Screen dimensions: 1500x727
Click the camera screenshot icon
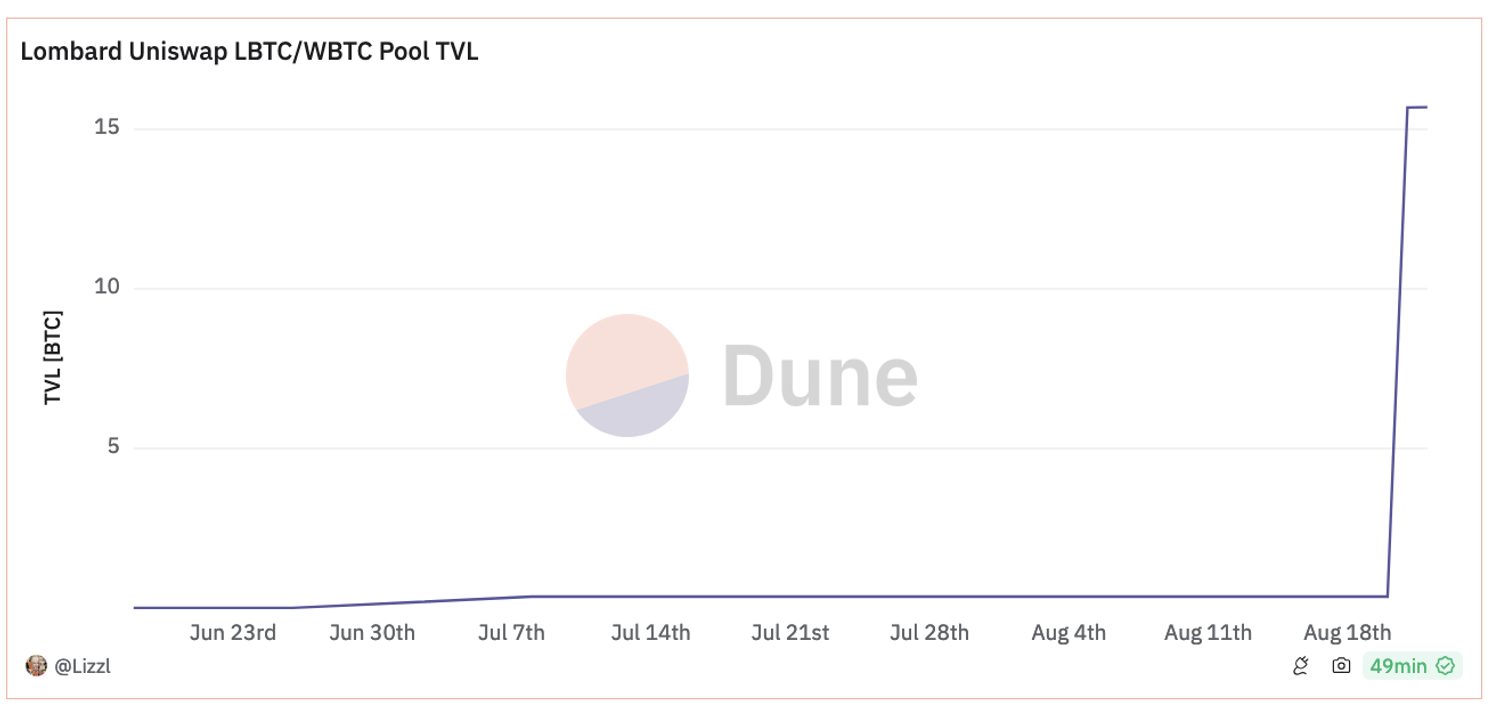pos(1341,666)
